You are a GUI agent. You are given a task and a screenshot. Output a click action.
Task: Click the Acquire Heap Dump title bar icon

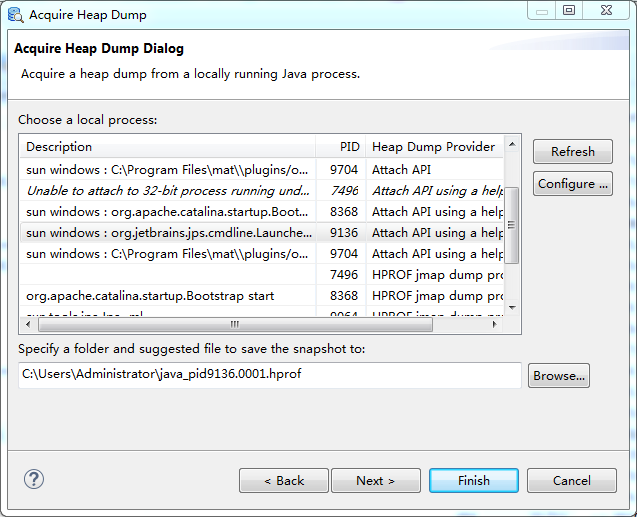click(x=16, y=15)
